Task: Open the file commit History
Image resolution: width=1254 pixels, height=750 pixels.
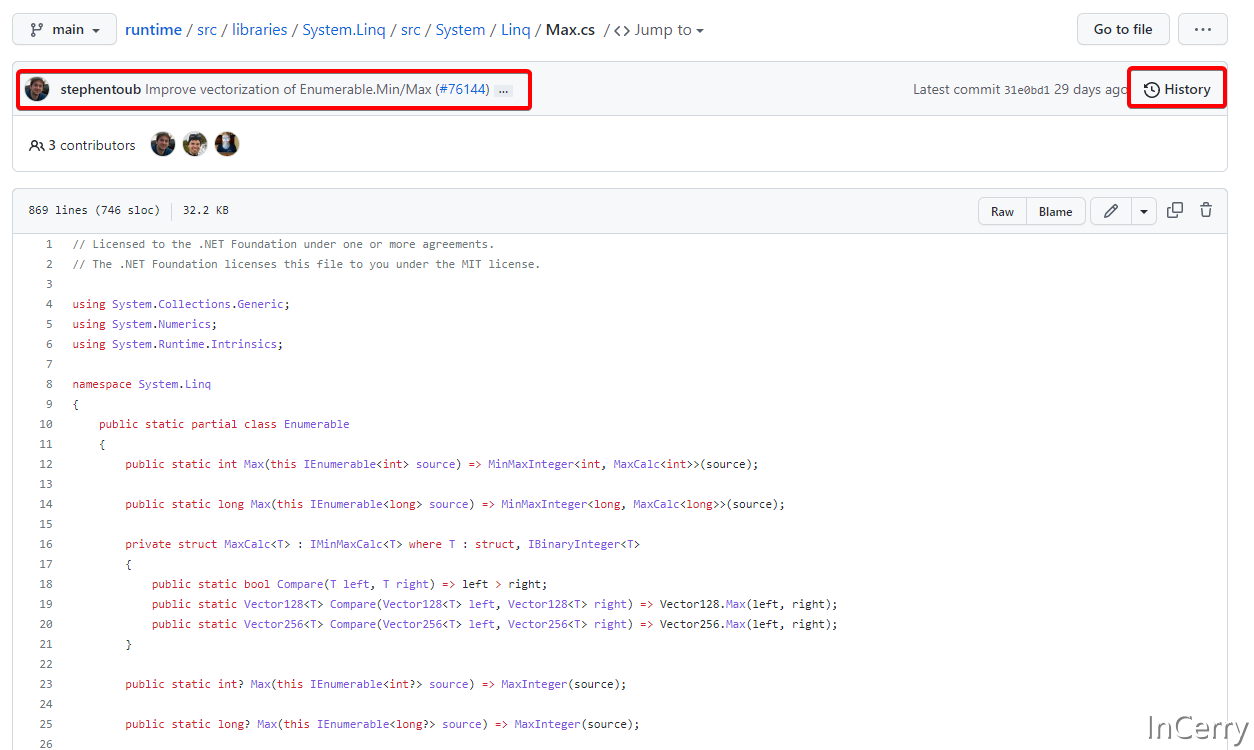Action: 1177,89
